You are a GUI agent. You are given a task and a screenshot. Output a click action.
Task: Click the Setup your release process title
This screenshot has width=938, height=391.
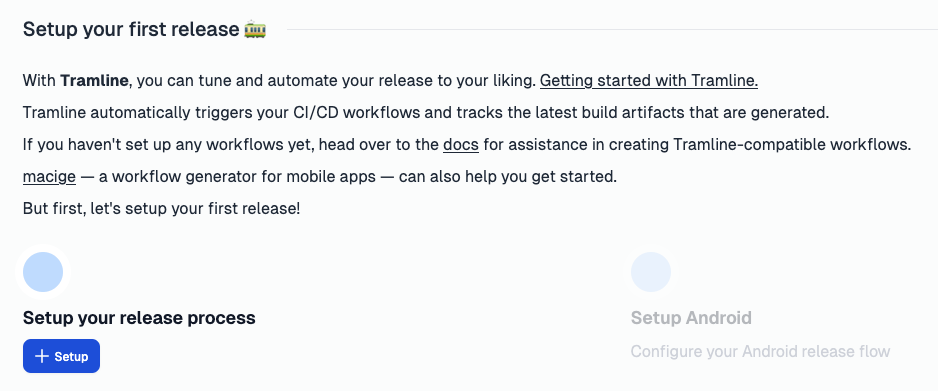(139, 317)
